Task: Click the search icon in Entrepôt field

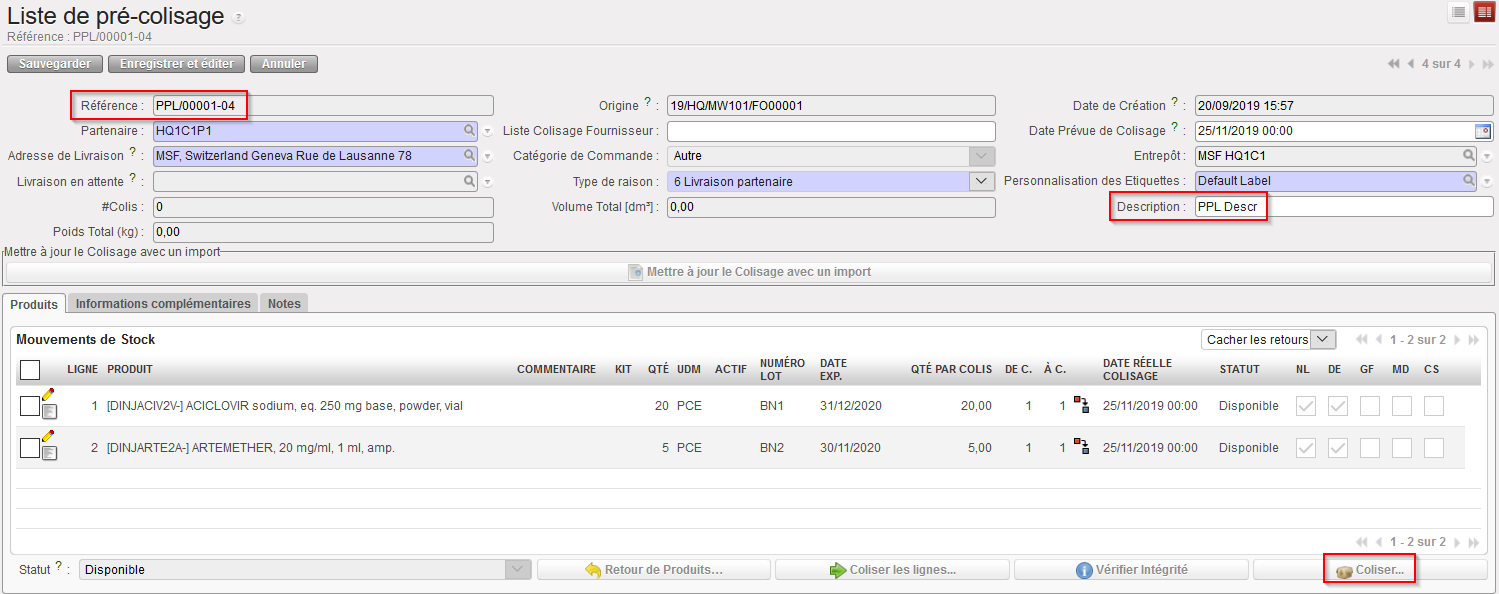Action: (1469, 156)
